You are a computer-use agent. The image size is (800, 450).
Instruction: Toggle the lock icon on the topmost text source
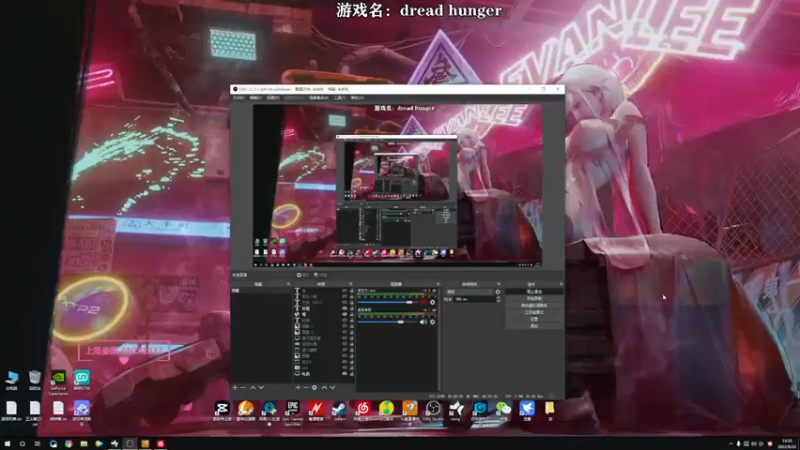(352, 291)
